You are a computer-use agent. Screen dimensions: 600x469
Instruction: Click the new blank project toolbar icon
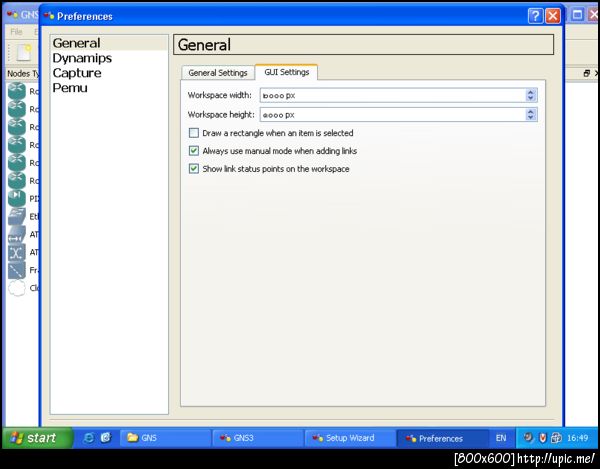click(x=24, y=52)
